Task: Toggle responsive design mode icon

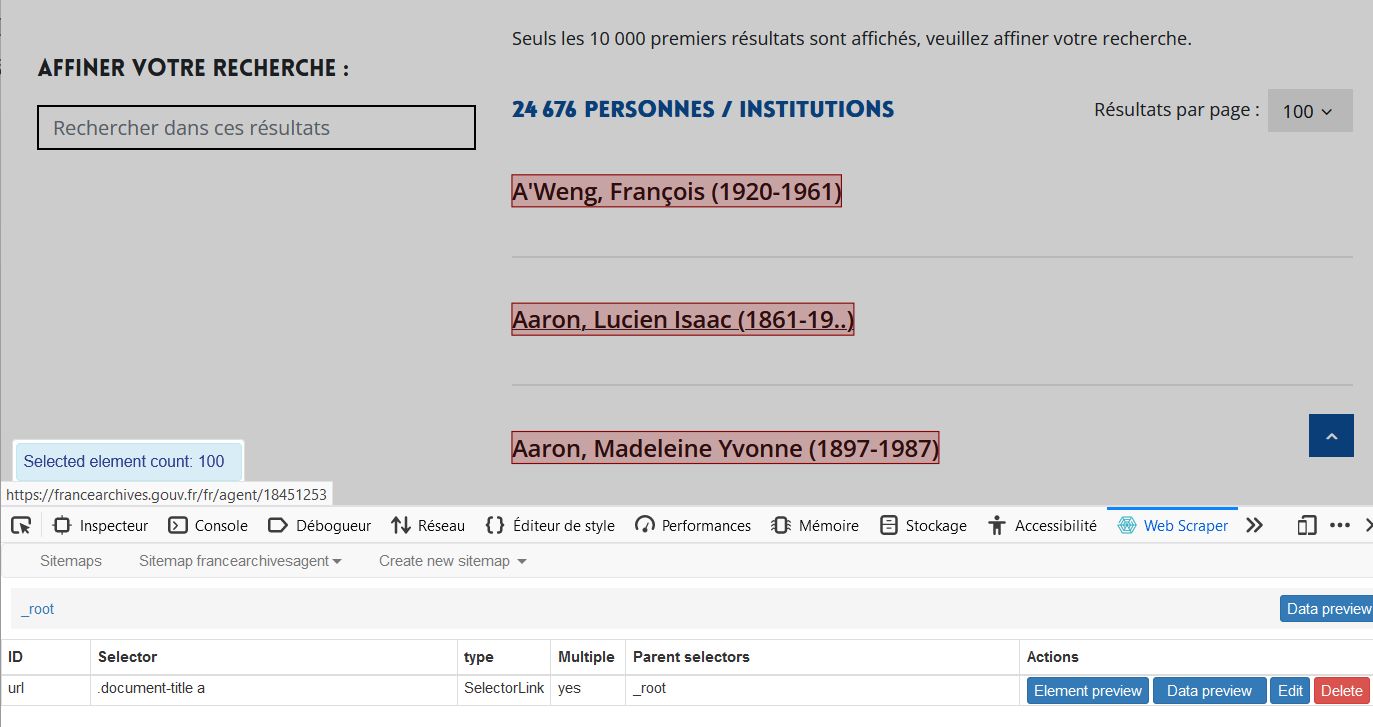Action: [1306, 525]
